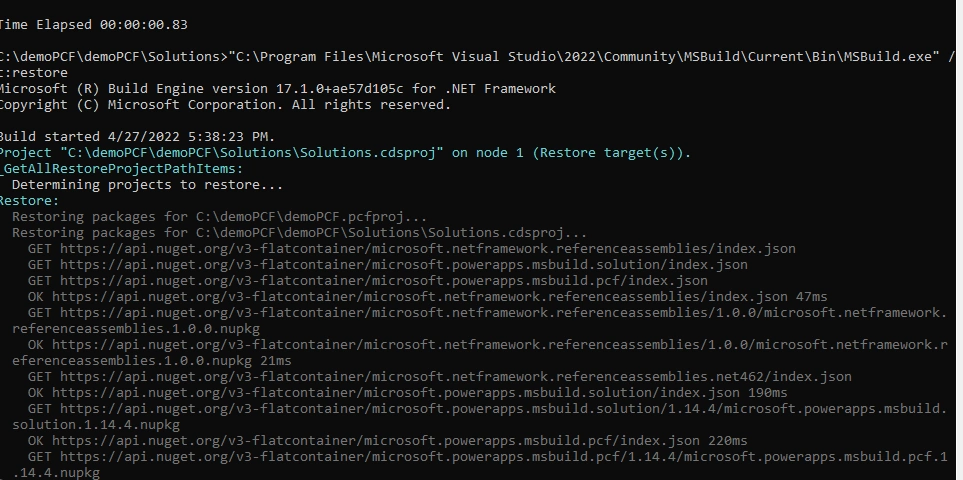Click Restoring packages for Solutions.cdsproj line
The height and width of the screenshot is (480, 963).
pos(299,232)
